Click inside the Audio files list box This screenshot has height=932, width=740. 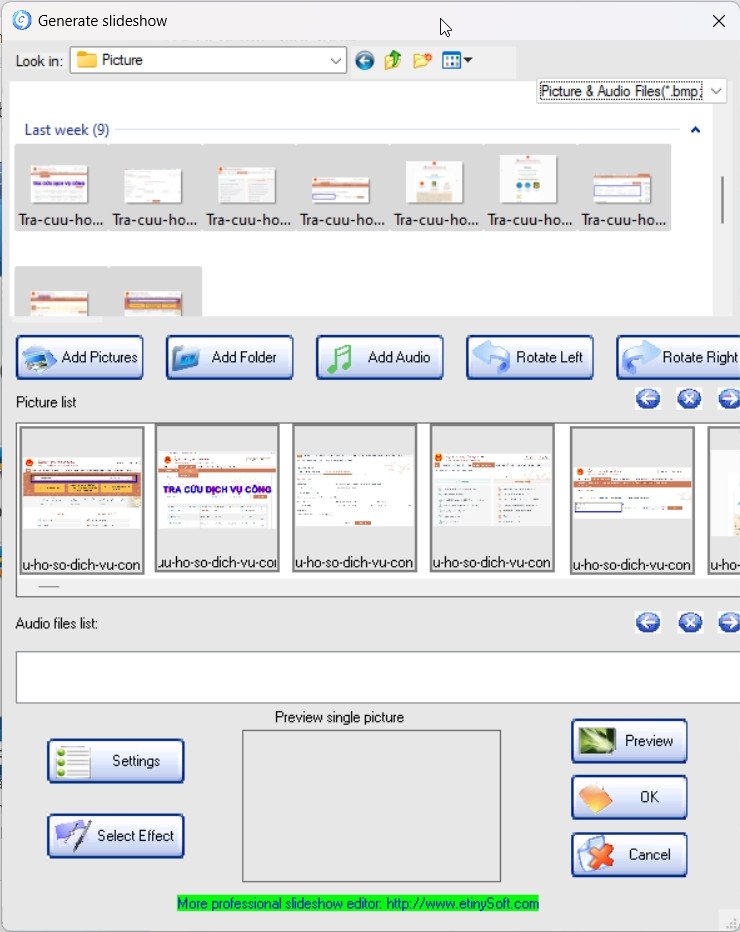tap(378, 677)
